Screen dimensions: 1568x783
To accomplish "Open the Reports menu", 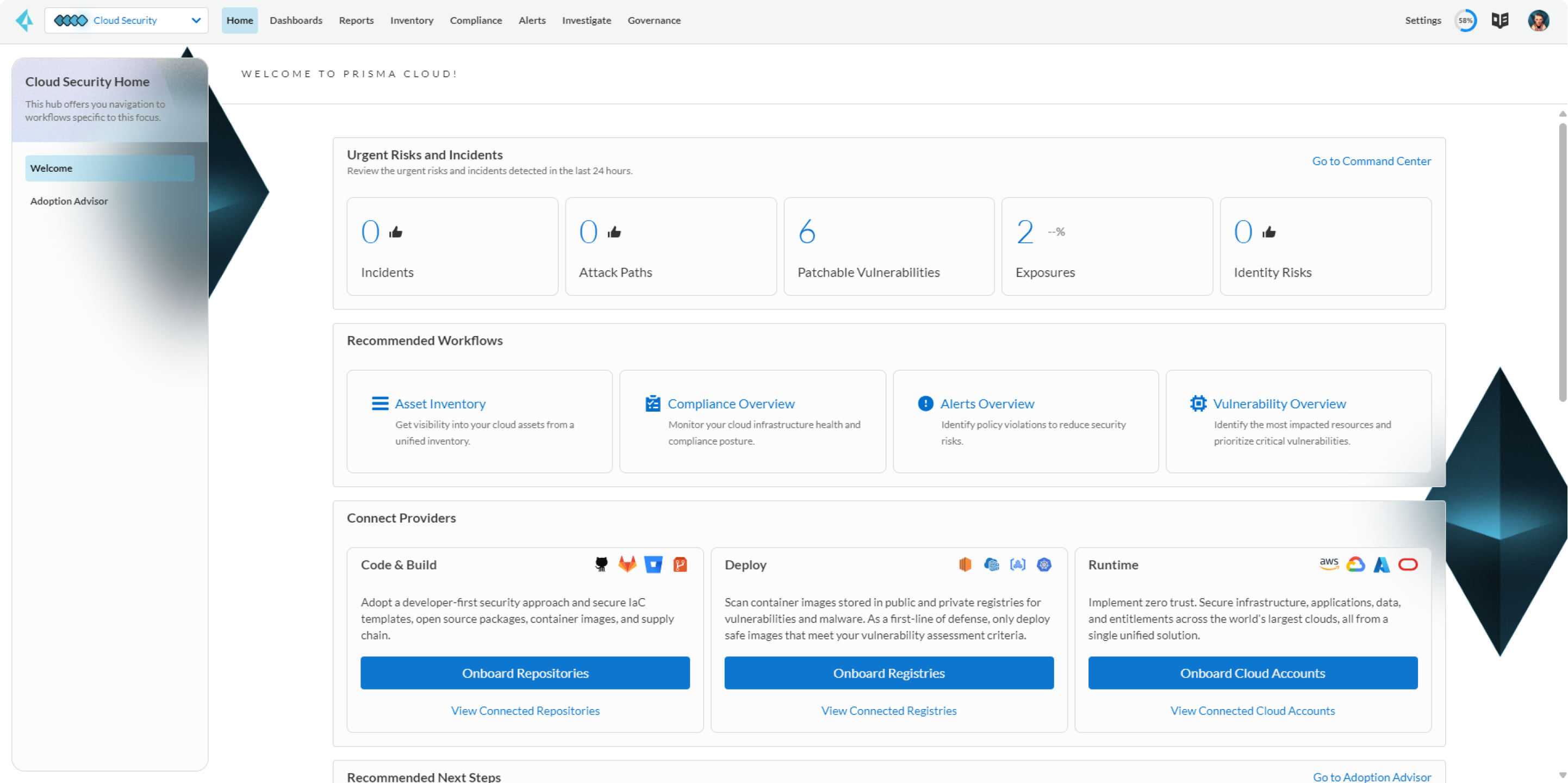I will pyautogui.click(x=356, y=20).
